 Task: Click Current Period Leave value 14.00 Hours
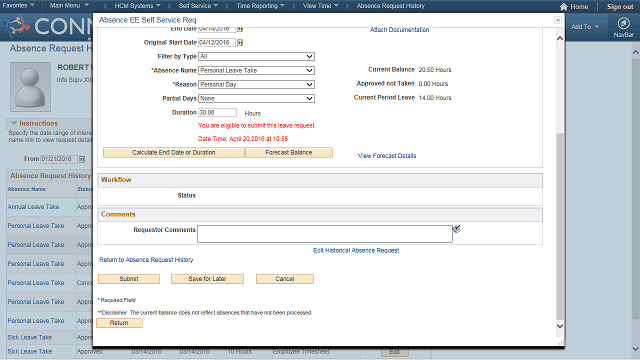point(435,98)
